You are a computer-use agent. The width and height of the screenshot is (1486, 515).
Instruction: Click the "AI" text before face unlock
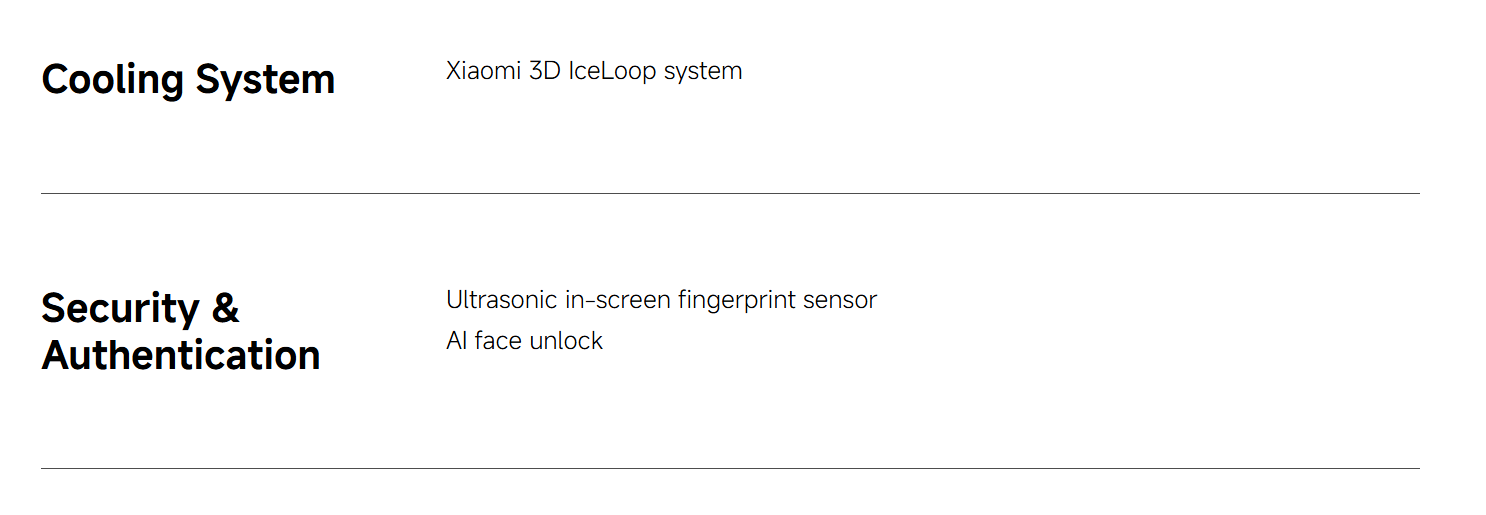pos(457,341)
